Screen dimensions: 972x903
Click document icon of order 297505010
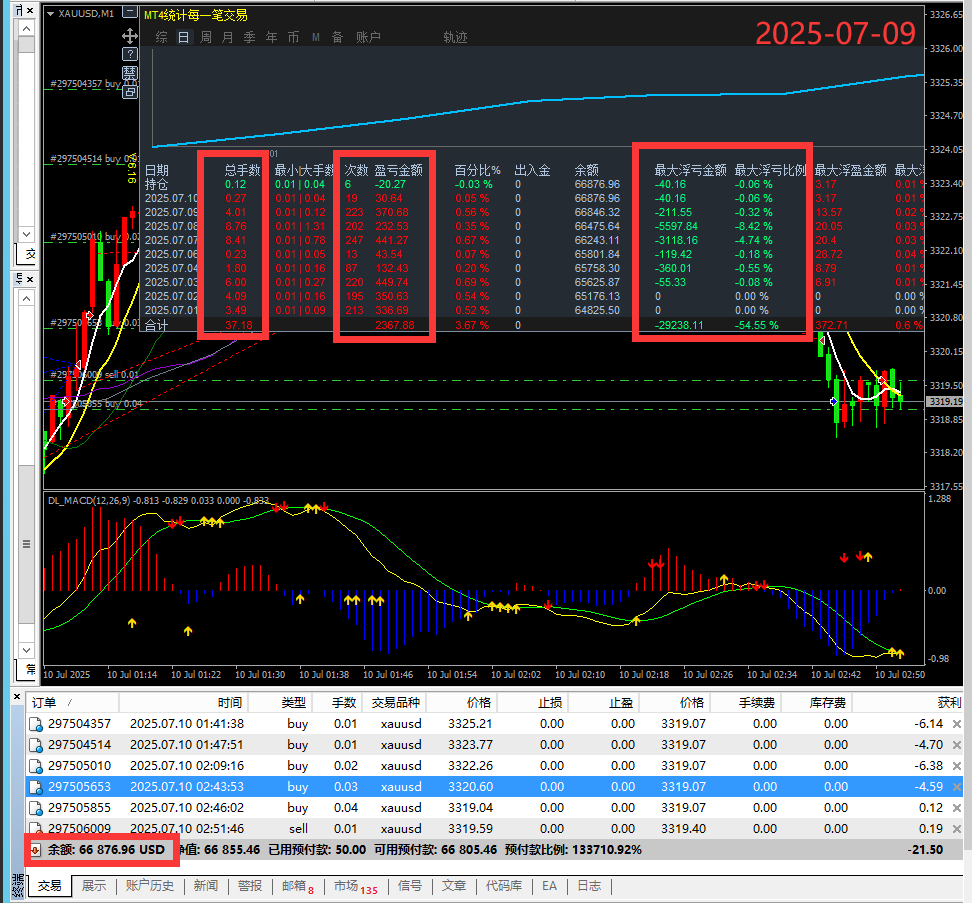(x=36, y=766)
